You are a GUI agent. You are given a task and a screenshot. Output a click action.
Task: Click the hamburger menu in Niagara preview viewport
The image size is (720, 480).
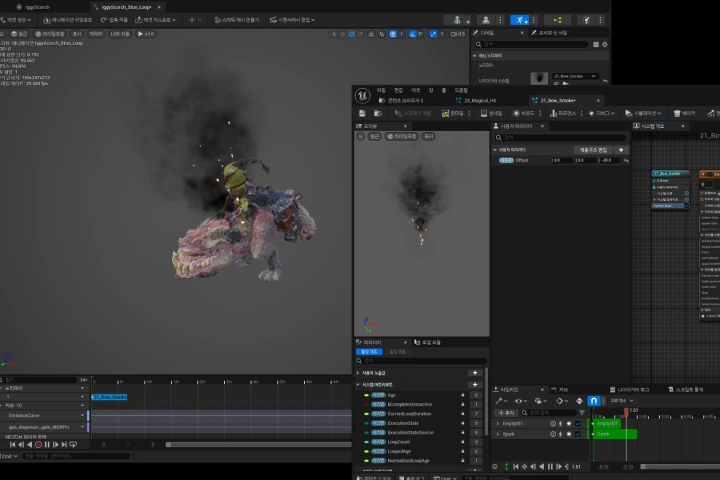tap(360, 136)
